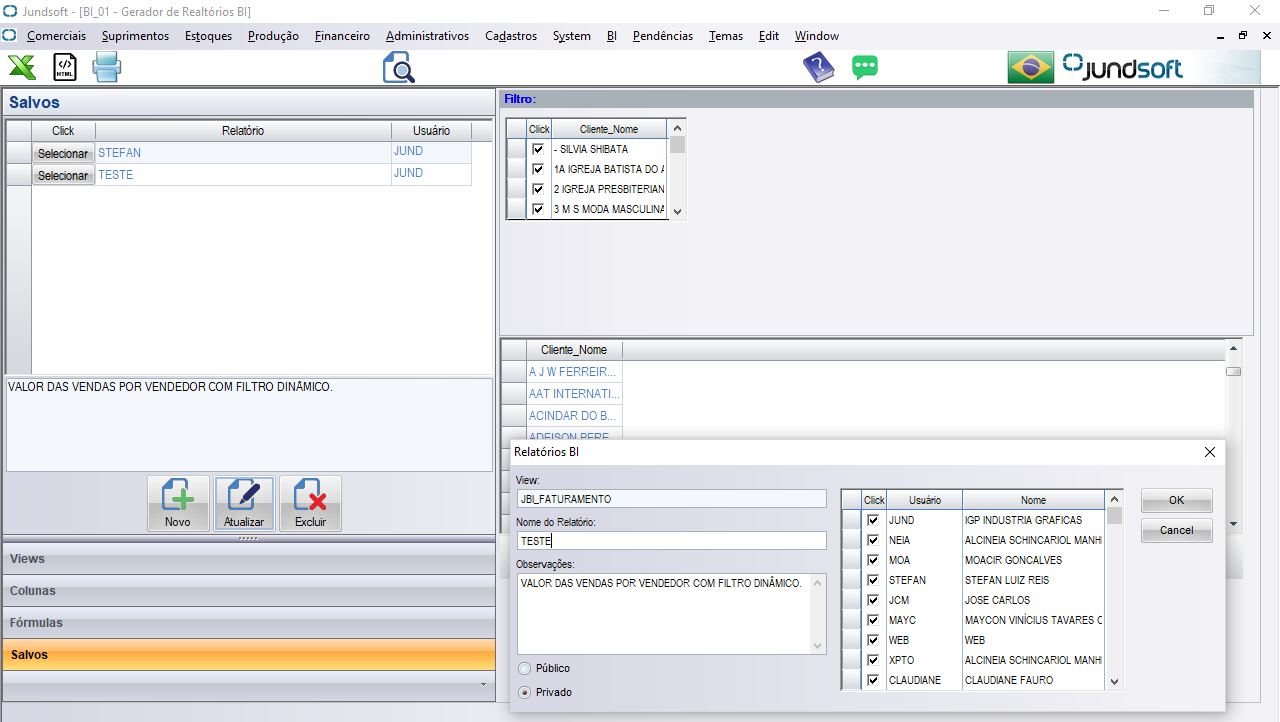Open the magnifier search document icon
The image size is (1280, 722).
(x=398, y=68)
